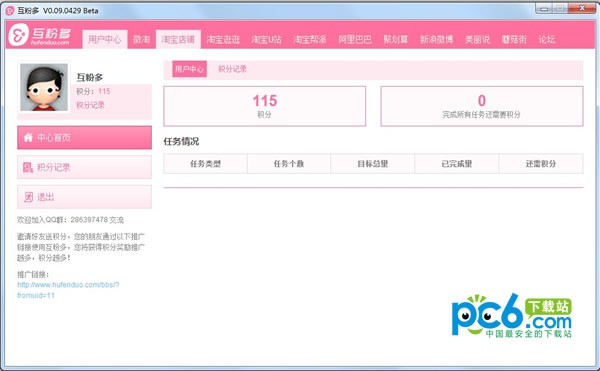Click the 任务个数 column header
The height and width of the screenshot is (371, 600).
[x=289, y=164]
